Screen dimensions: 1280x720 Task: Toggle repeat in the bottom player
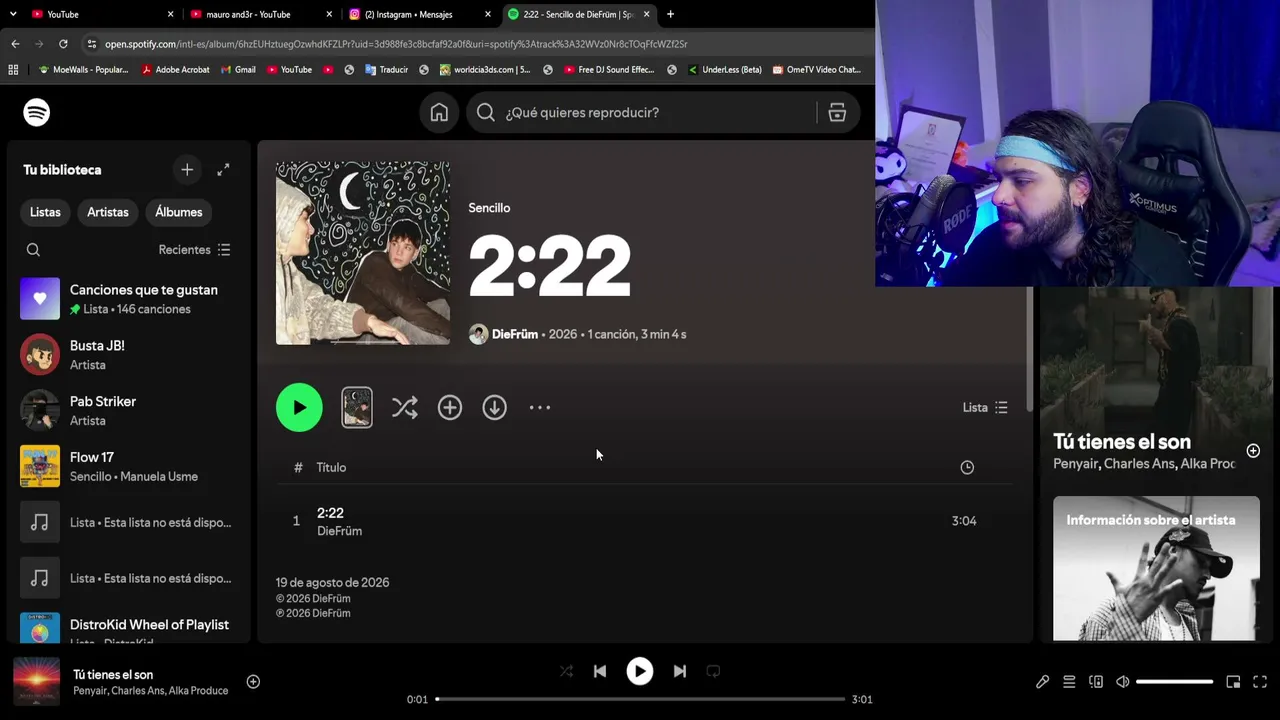(713, 672)
